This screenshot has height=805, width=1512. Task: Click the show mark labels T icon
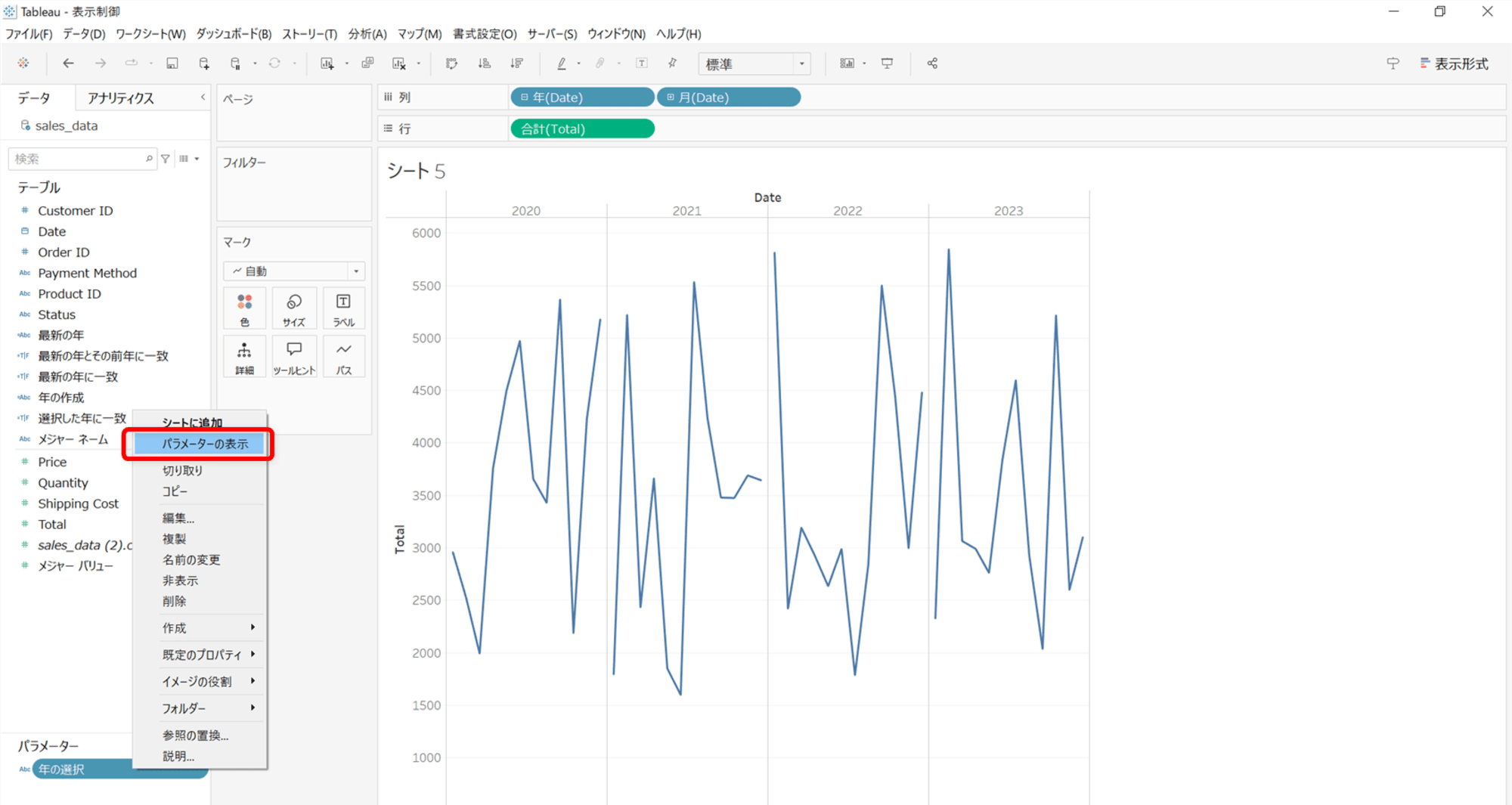[642, 63]
